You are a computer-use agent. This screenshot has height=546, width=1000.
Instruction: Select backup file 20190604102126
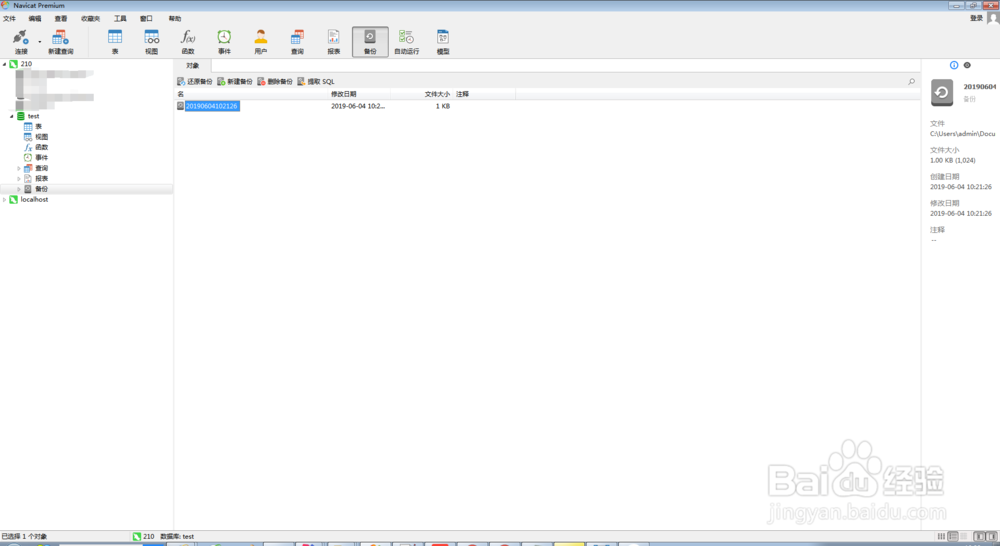coord(212,106)
